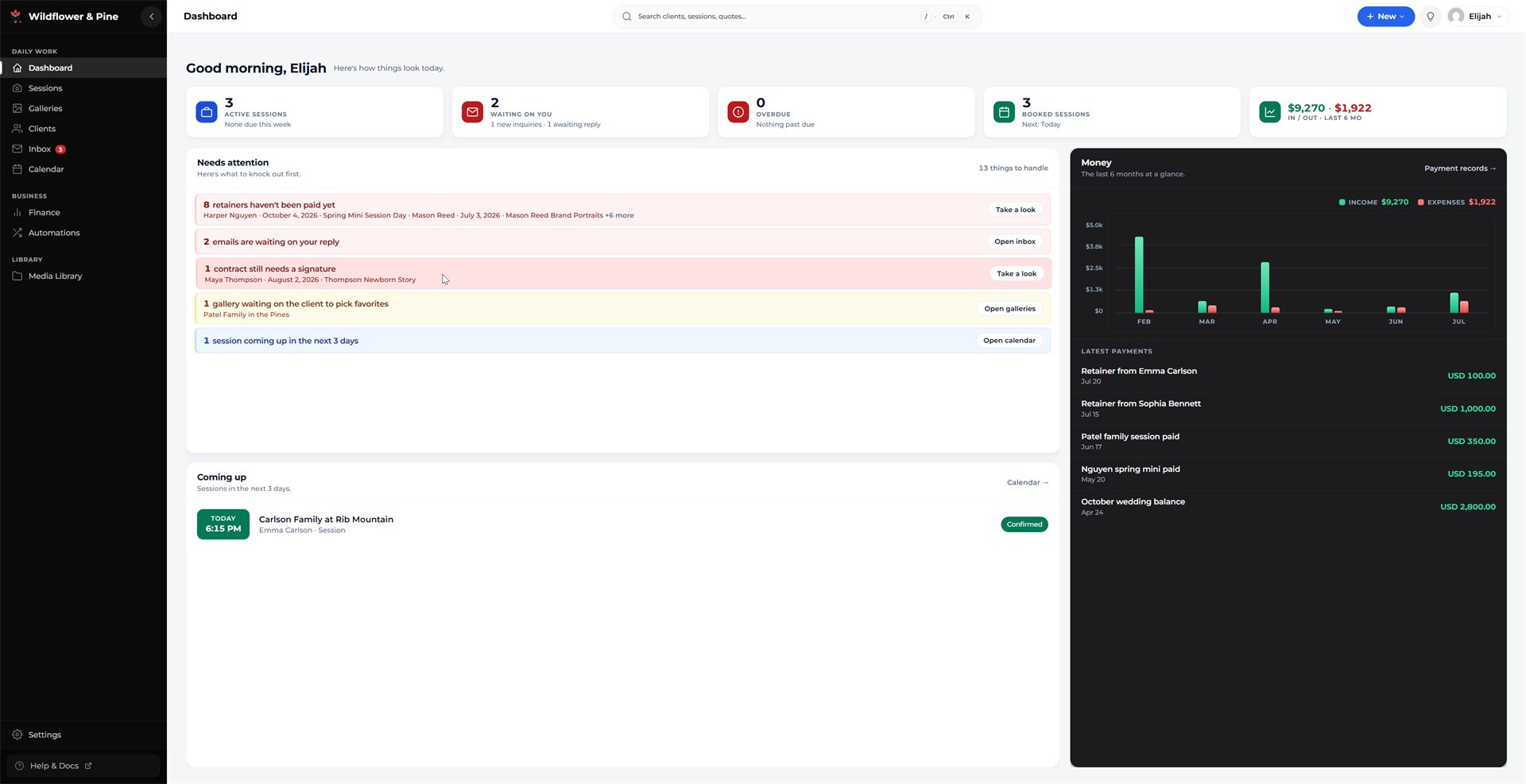Open Nguyen spring mini paid entry
The image size is (1526, 784).
pos(1288,473)
